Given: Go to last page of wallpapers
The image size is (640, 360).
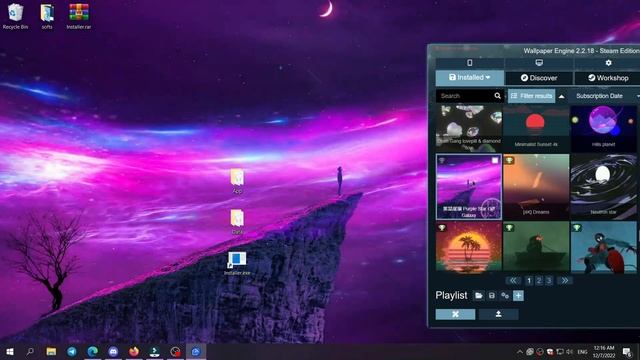Looking at the screenshot, I should [x=565, y=280].
